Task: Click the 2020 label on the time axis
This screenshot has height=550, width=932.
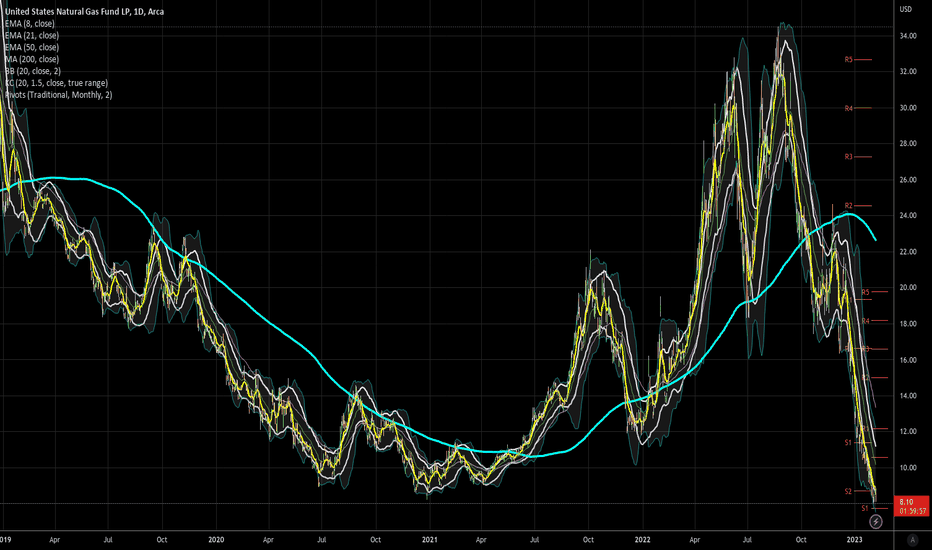Action: (x=216, y=540)
